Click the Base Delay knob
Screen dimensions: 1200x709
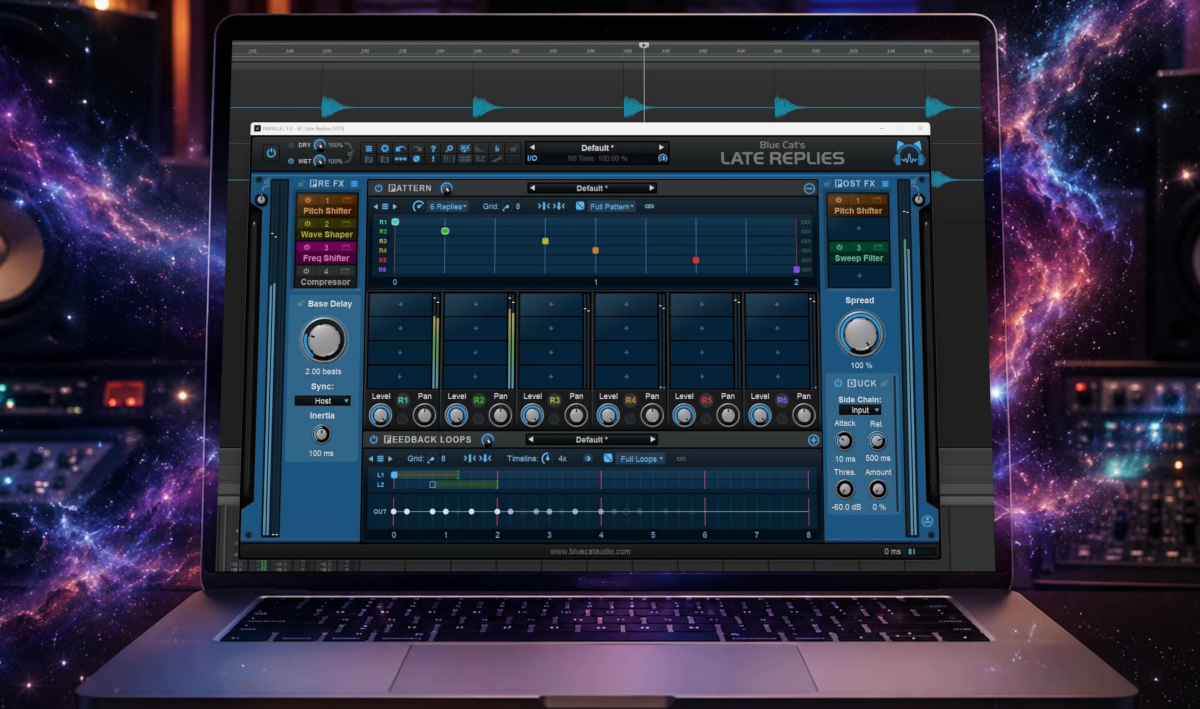[323, 340]
